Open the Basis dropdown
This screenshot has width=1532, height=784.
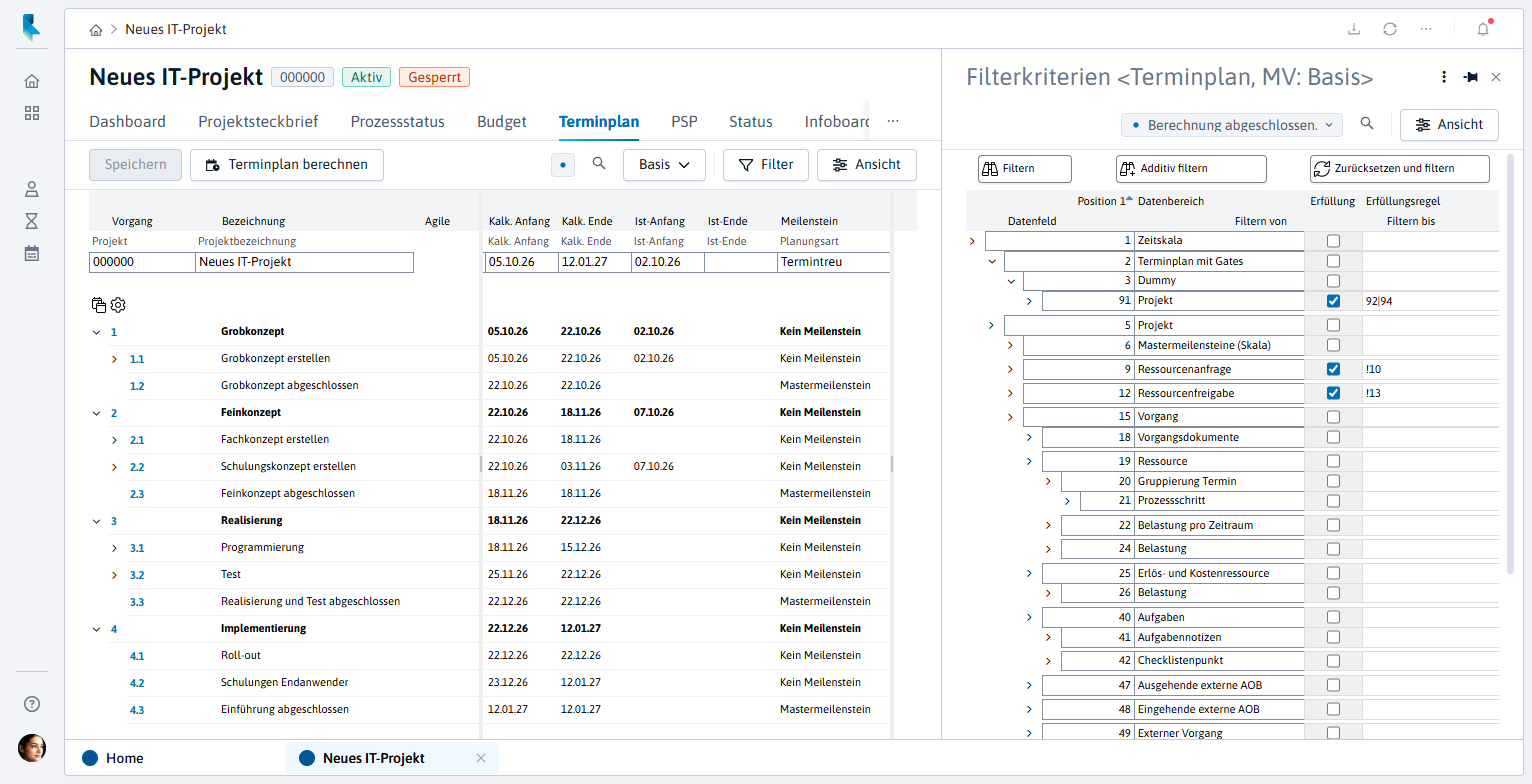pos(664,165)
